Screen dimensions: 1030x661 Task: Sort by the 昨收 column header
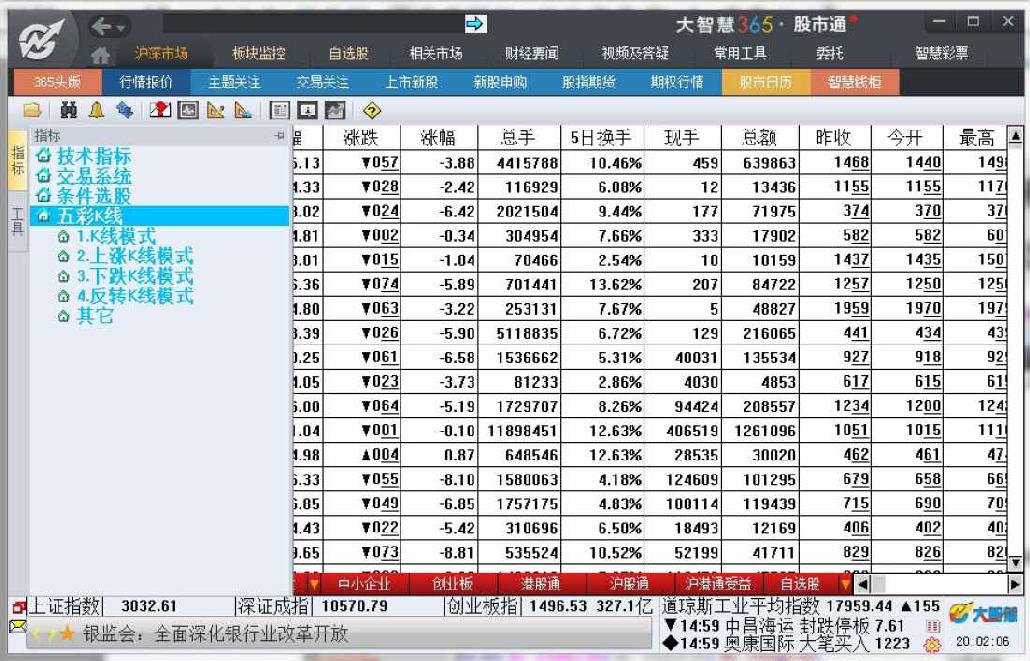[x=834, y=138]
